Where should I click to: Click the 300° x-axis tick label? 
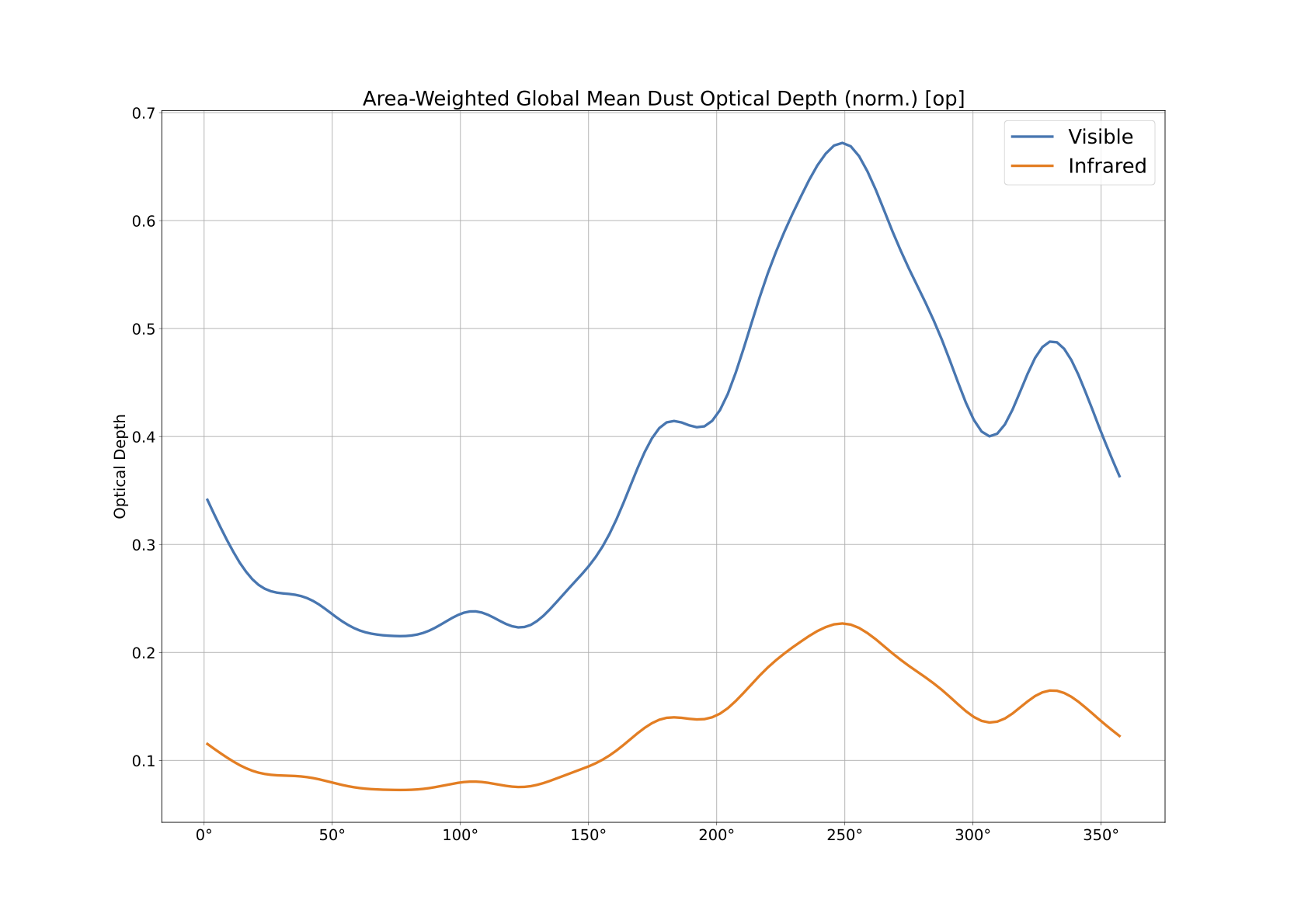click(973, 836)
